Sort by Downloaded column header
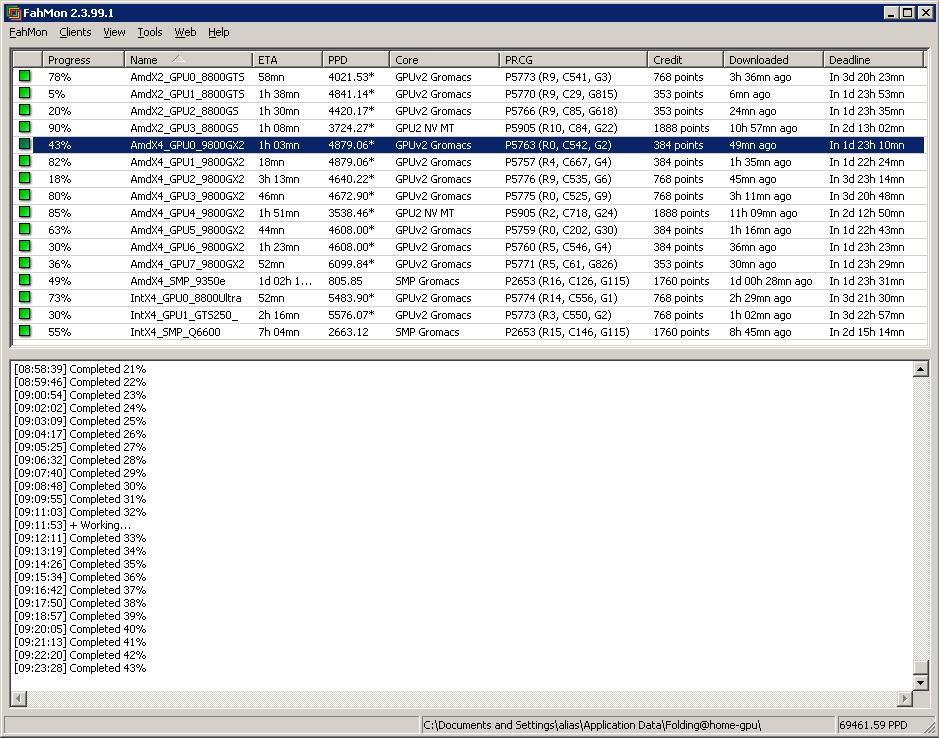 tap(773, 60)
